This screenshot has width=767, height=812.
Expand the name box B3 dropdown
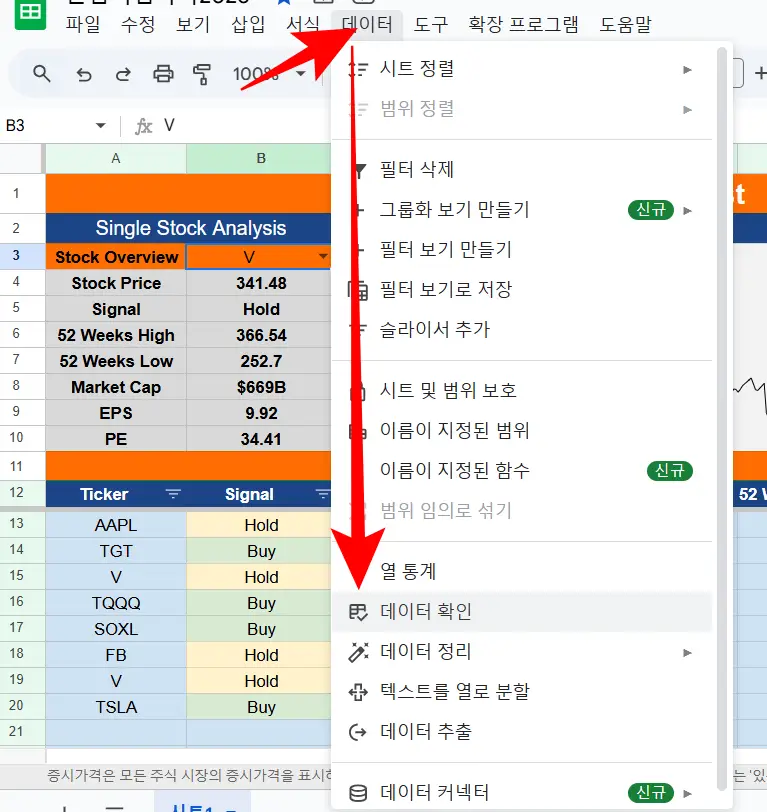[x=100, y=125]
